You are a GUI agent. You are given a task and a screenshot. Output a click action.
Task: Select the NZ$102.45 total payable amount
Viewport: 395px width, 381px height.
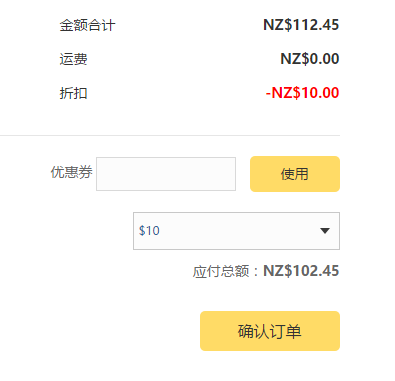pos(301,271)
